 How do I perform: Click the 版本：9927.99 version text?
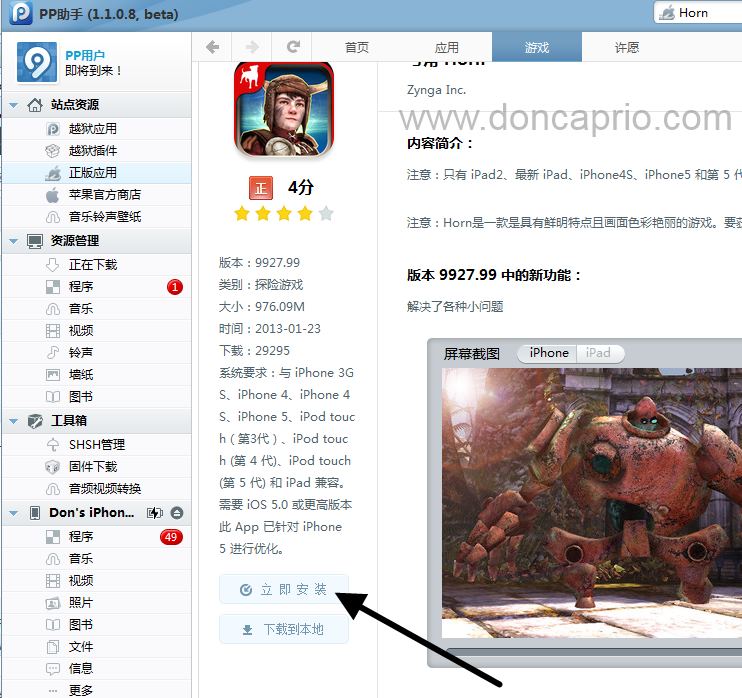click(259, 263)
